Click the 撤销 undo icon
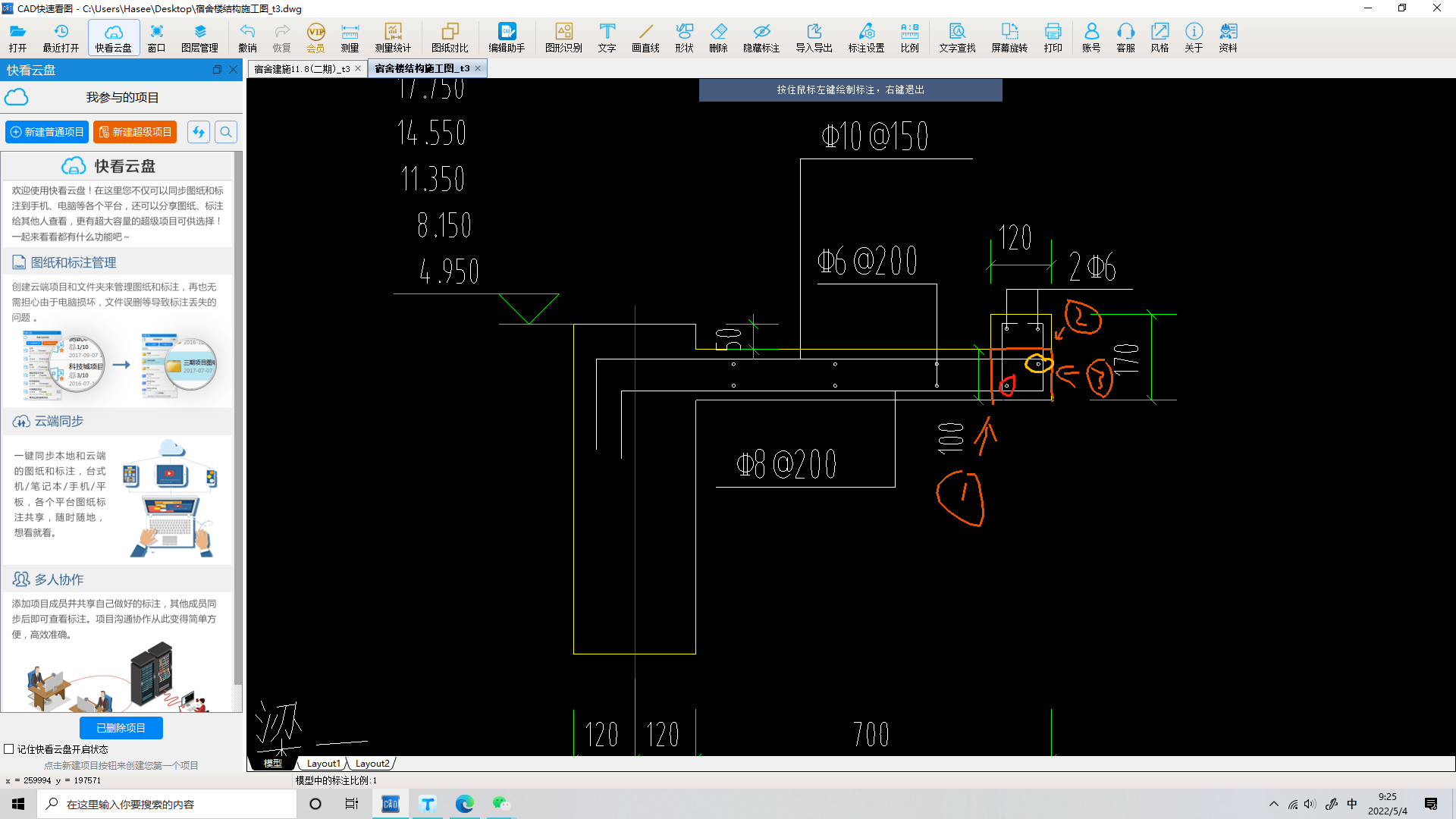Image resolution: width=1456 pixels, height=819 pixels. coord(247,37)
